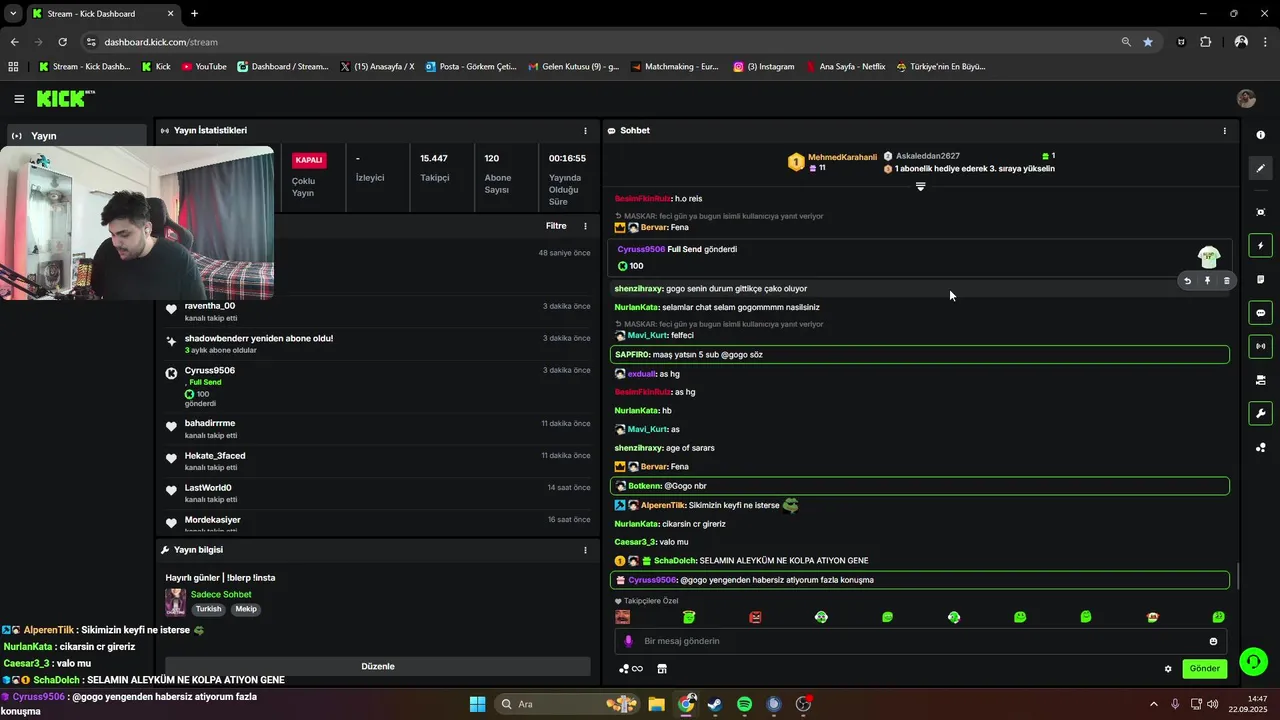
Task: Open the profile avatar menu
Action: tap(1246, 98)
